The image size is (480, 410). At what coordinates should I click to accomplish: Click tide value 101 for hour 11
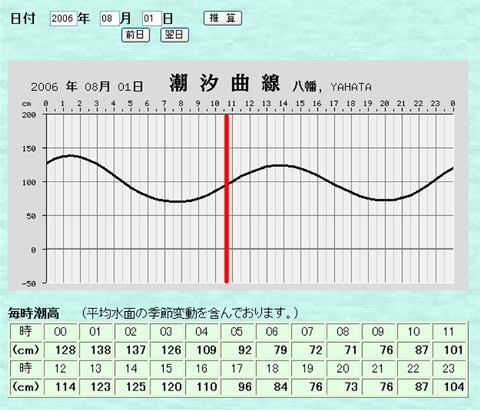click(449, 350)
